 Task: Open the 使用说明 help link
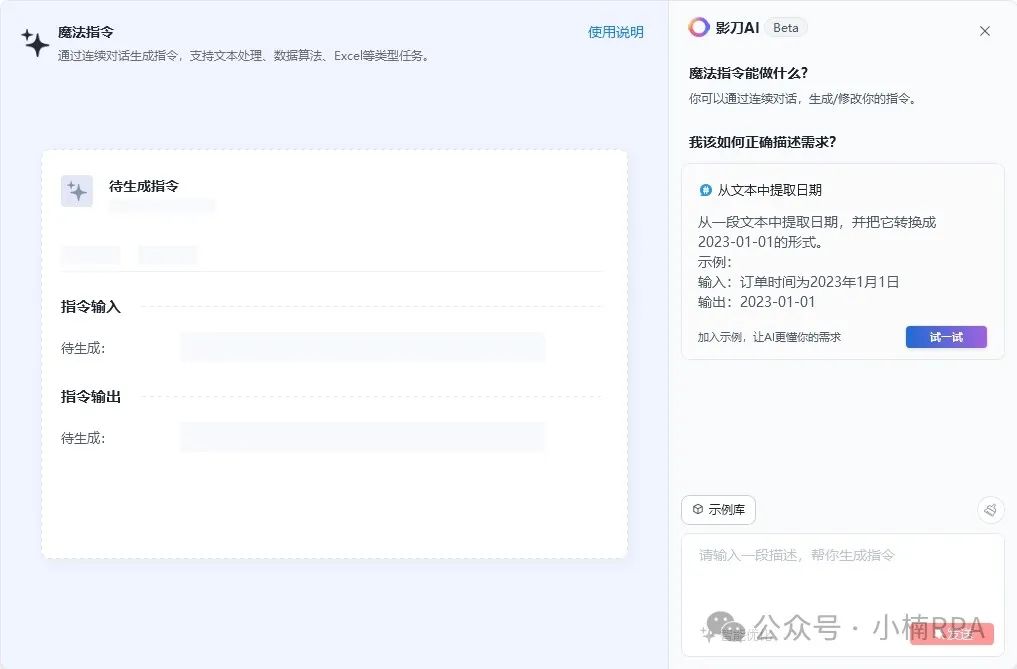[x=614, y=31]
